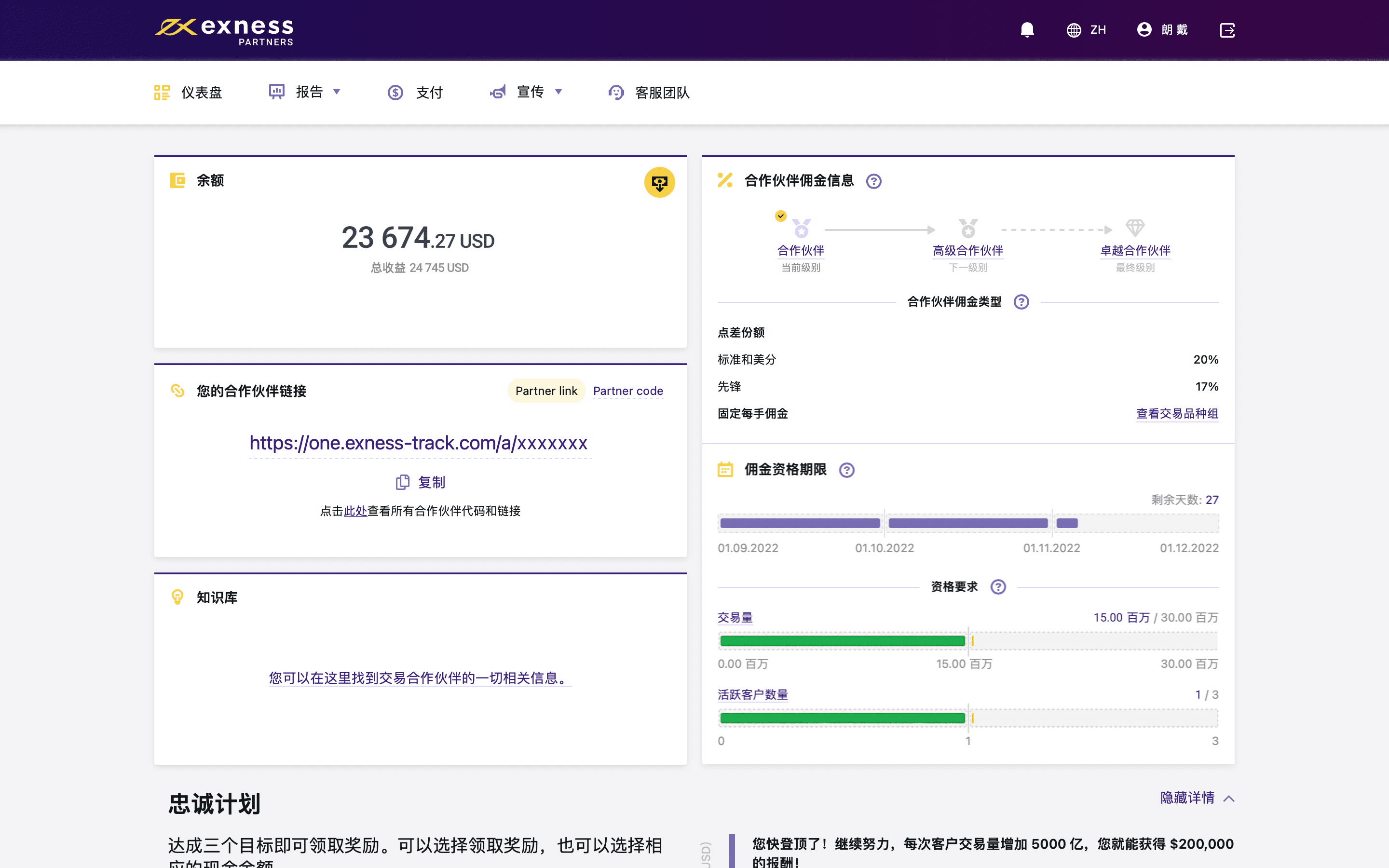The image size is (1389, 868).
Task: Click the 交易量 green progress bar
Action: [842, 641]
